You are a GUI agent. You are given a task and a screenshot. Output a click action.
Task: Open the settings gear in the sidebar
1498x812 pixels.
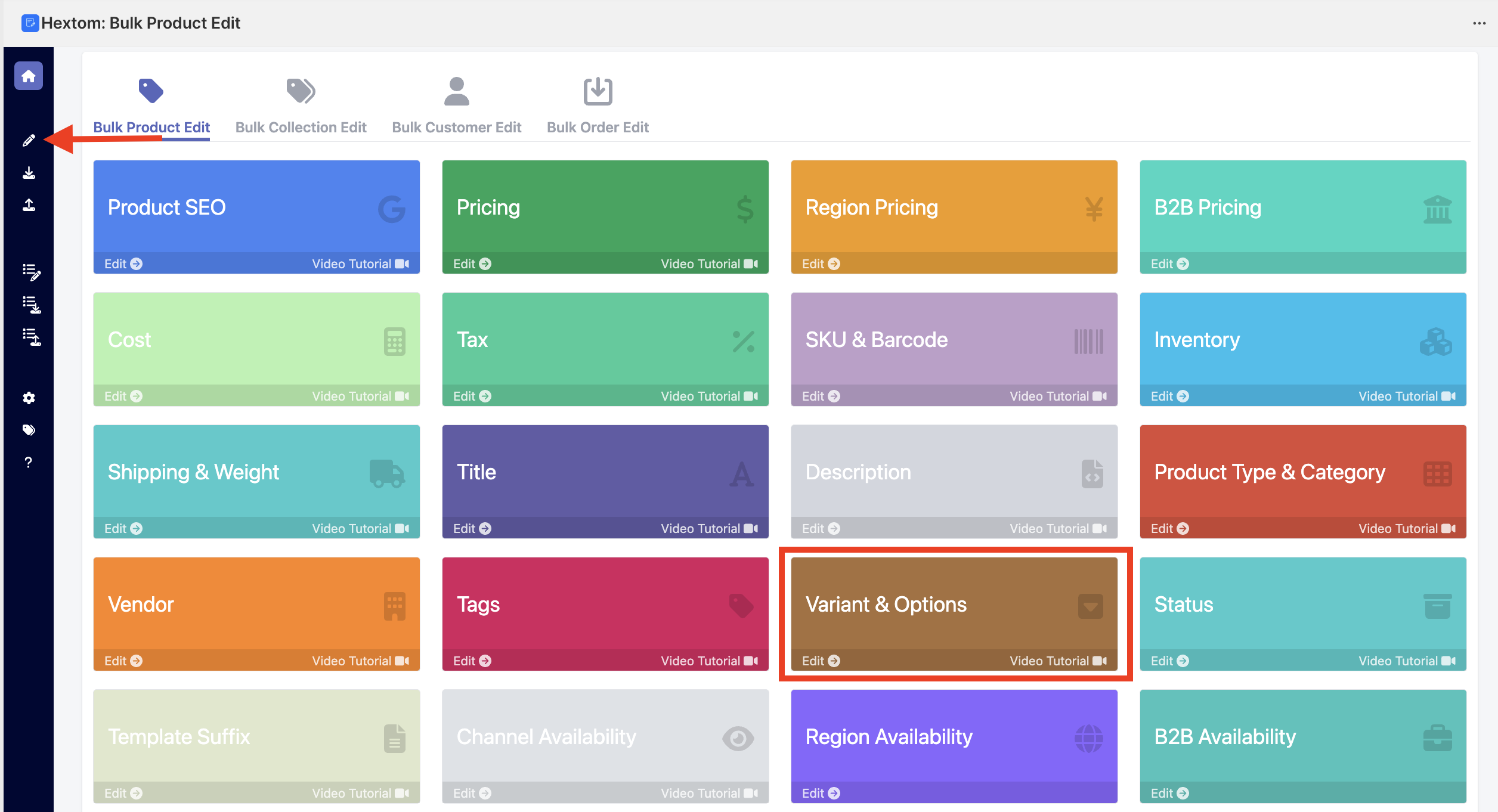tap(29, 398)
